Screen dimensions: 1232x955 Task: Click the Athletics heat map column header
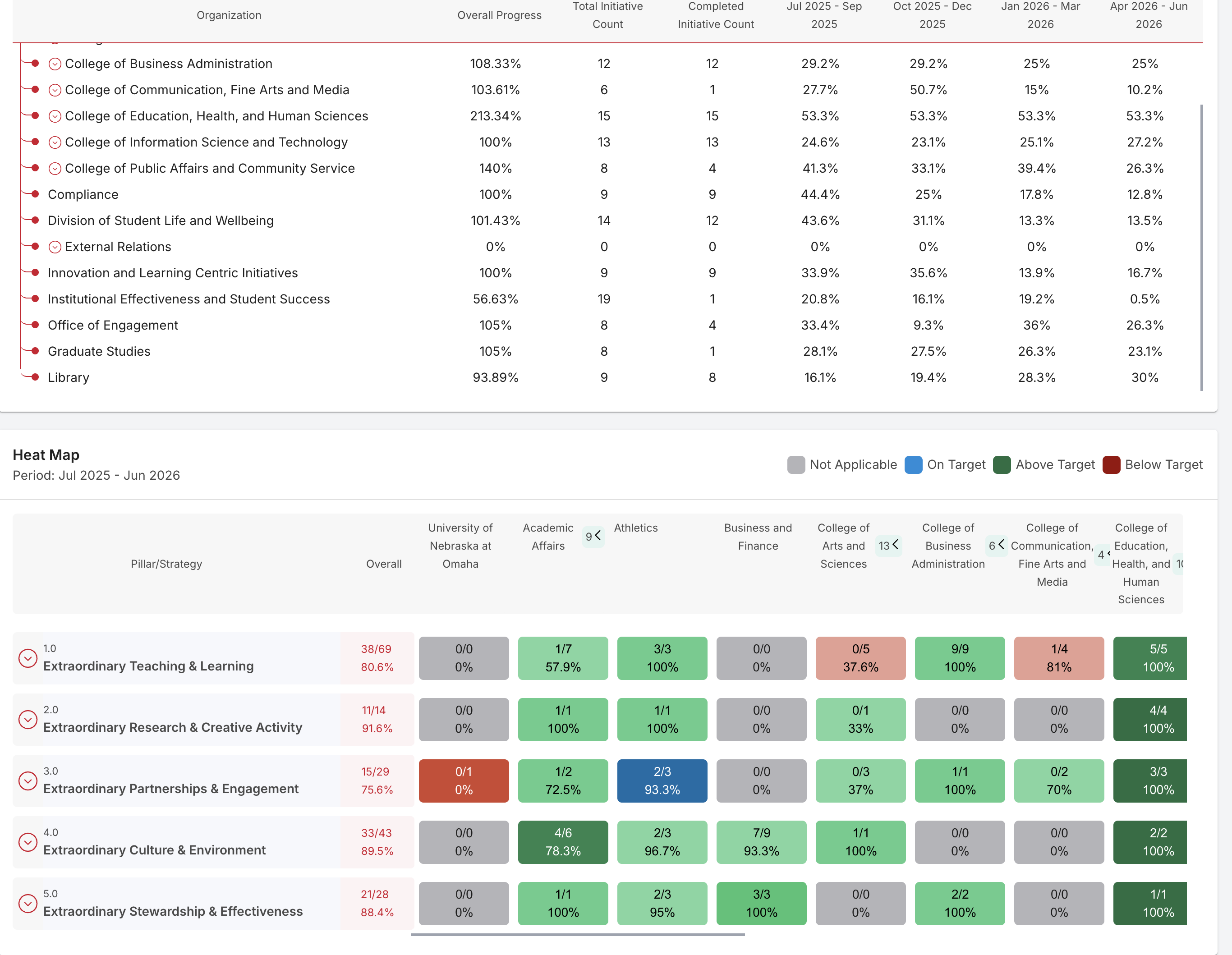click(x=636, y=528)
